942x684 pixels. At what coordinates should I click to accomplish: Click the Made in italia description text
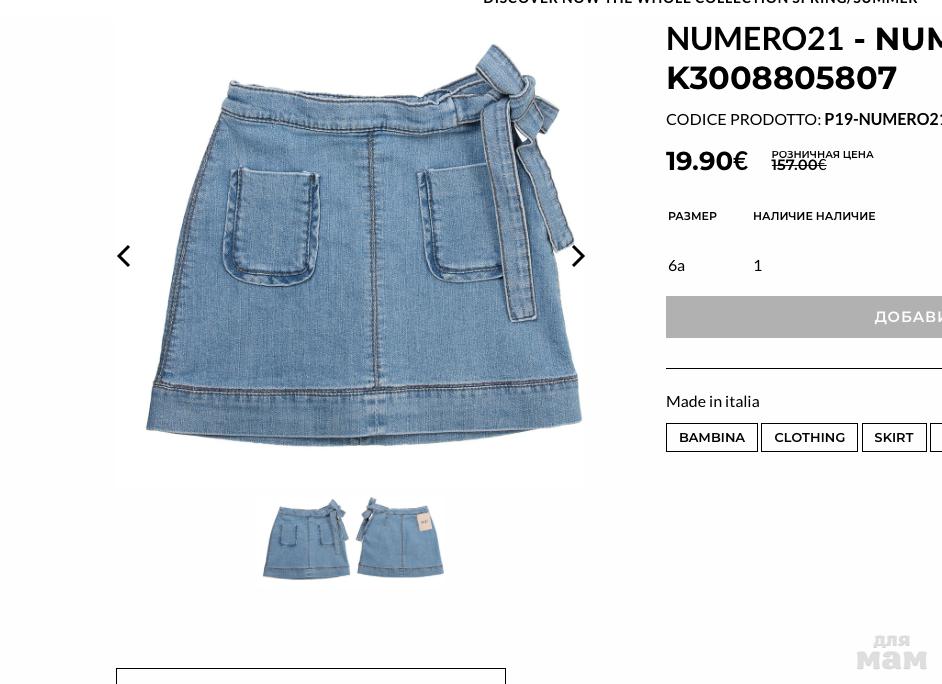pyautogui.click(x=713, y=401)
